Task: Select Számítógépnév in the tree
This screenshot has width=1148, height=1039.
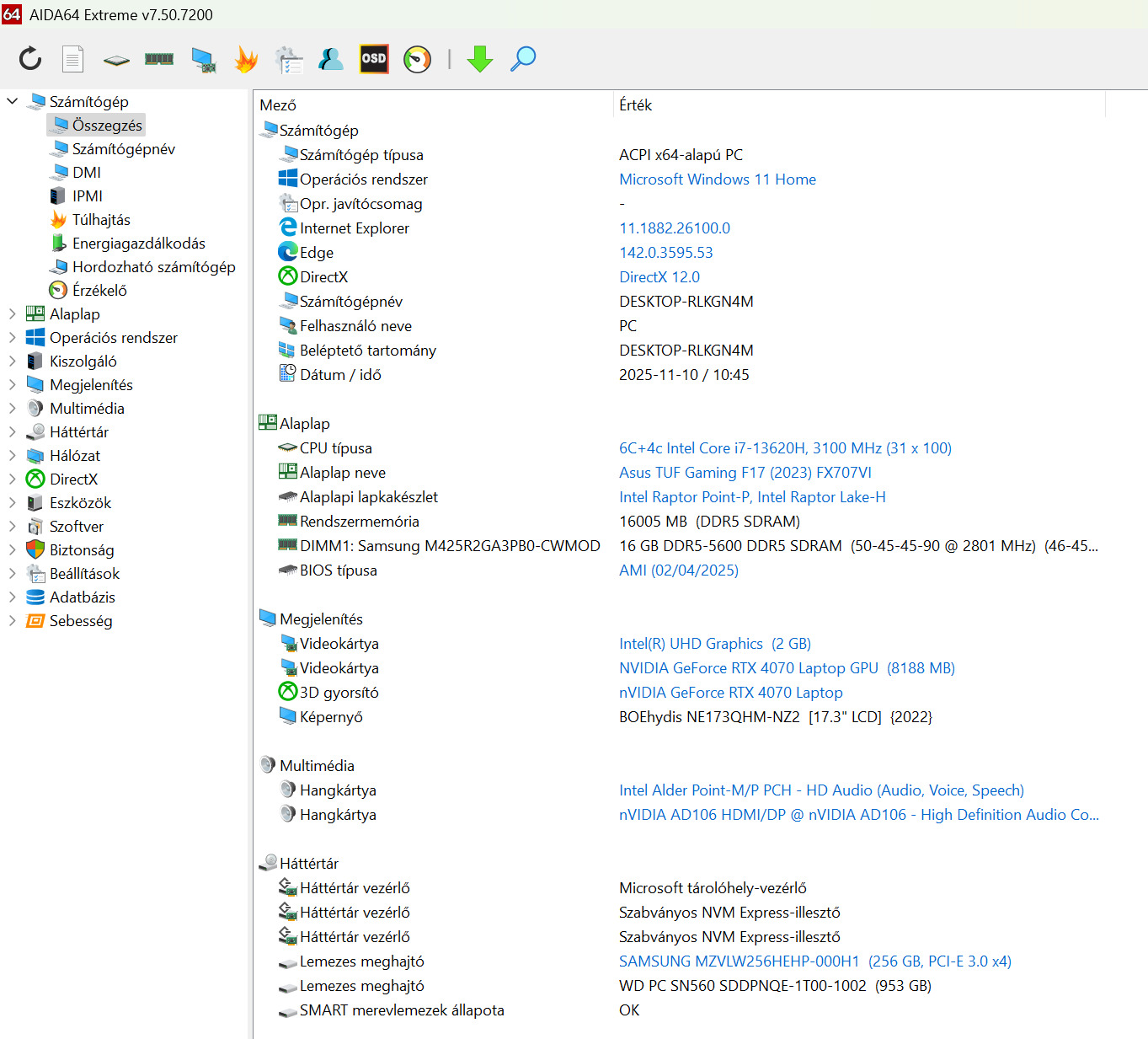Action: 114,148
